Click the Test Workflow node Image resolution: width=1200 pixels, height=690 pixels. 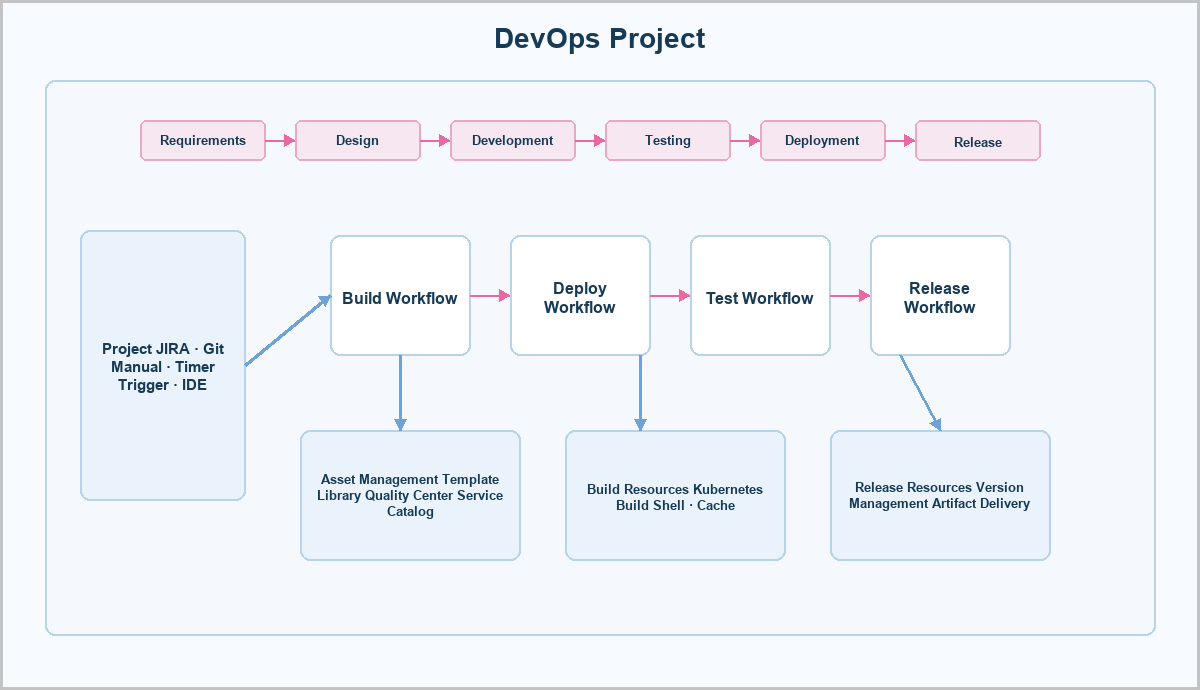760,296
